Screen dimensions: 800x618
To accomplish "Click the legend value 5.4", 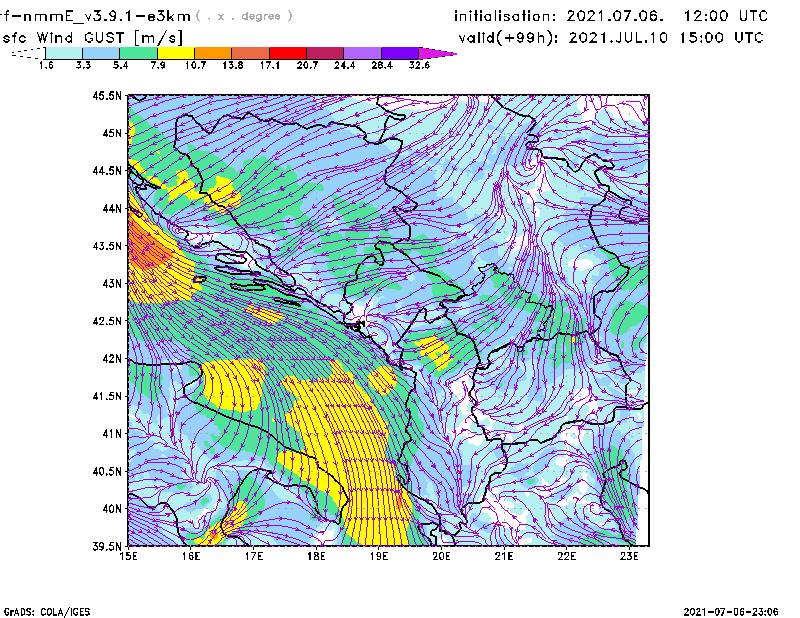I will click(x=120, y=65).
